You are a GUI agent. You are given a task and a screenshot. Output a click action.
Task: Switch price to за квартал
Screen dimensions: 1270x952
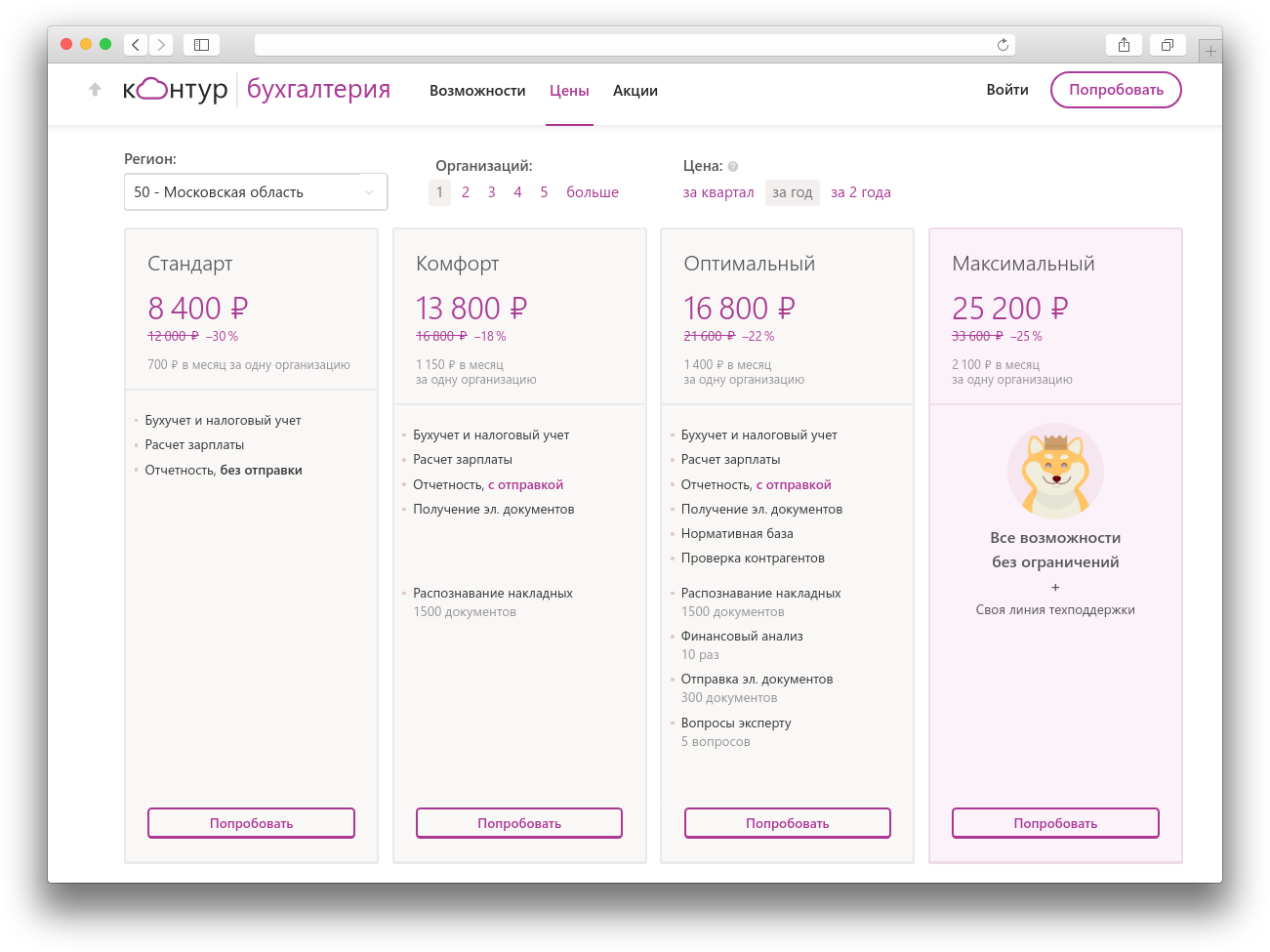click(718, 192)
